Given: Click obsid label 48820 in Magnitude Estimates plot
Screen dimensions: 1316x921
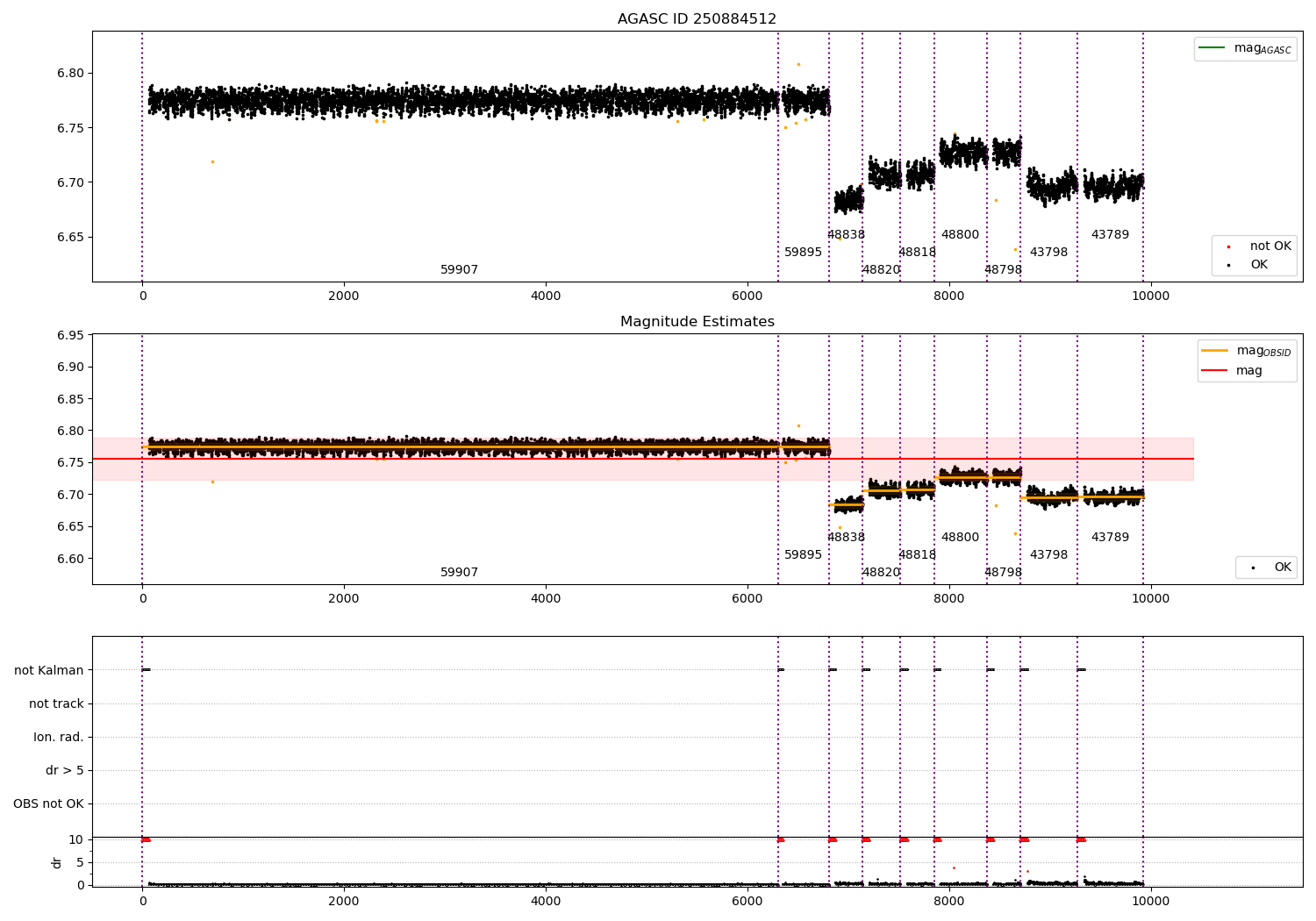Looking at the screenshot, I should [x=881, y=573].
